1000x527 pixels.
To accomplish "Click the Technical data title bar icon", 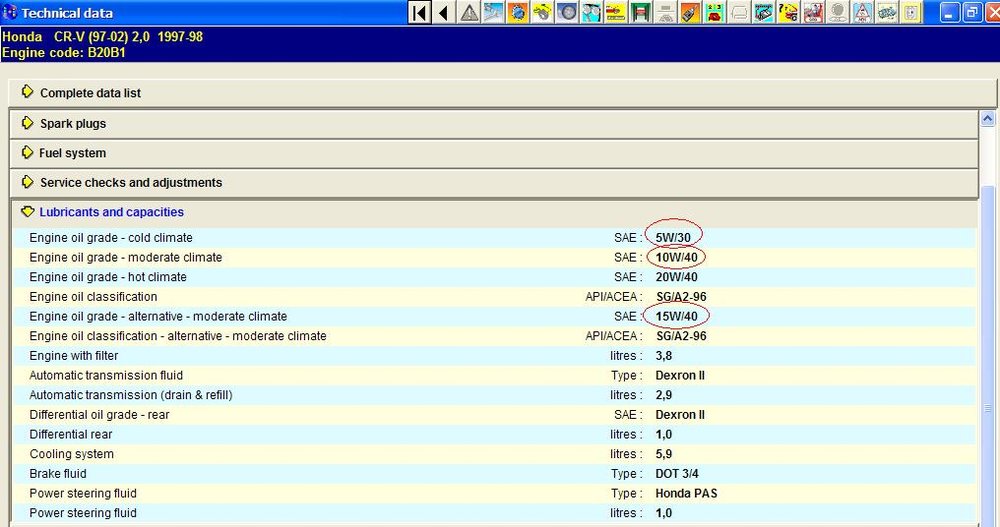I will pyautogui.click(x=10, y=12).
